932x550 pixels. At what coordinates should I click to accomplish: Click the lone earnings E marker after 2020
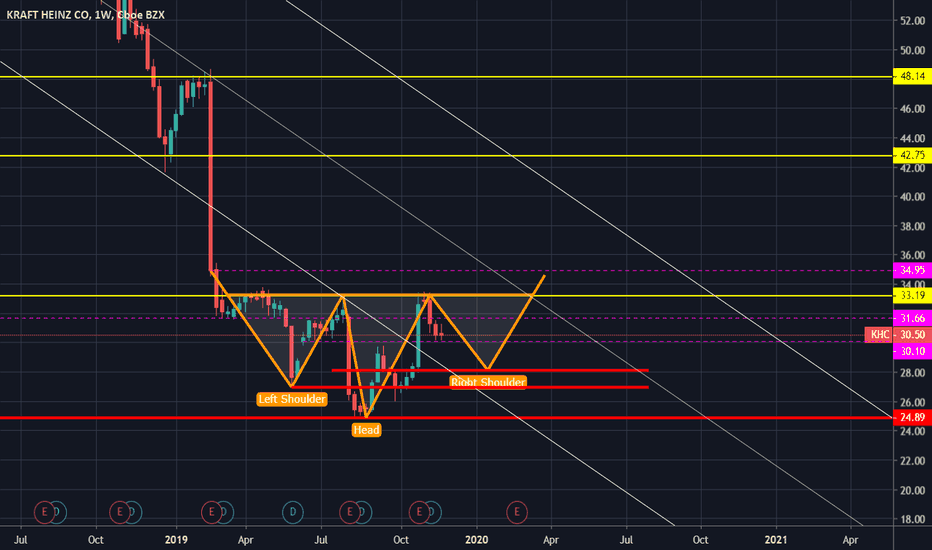[517, 512]
